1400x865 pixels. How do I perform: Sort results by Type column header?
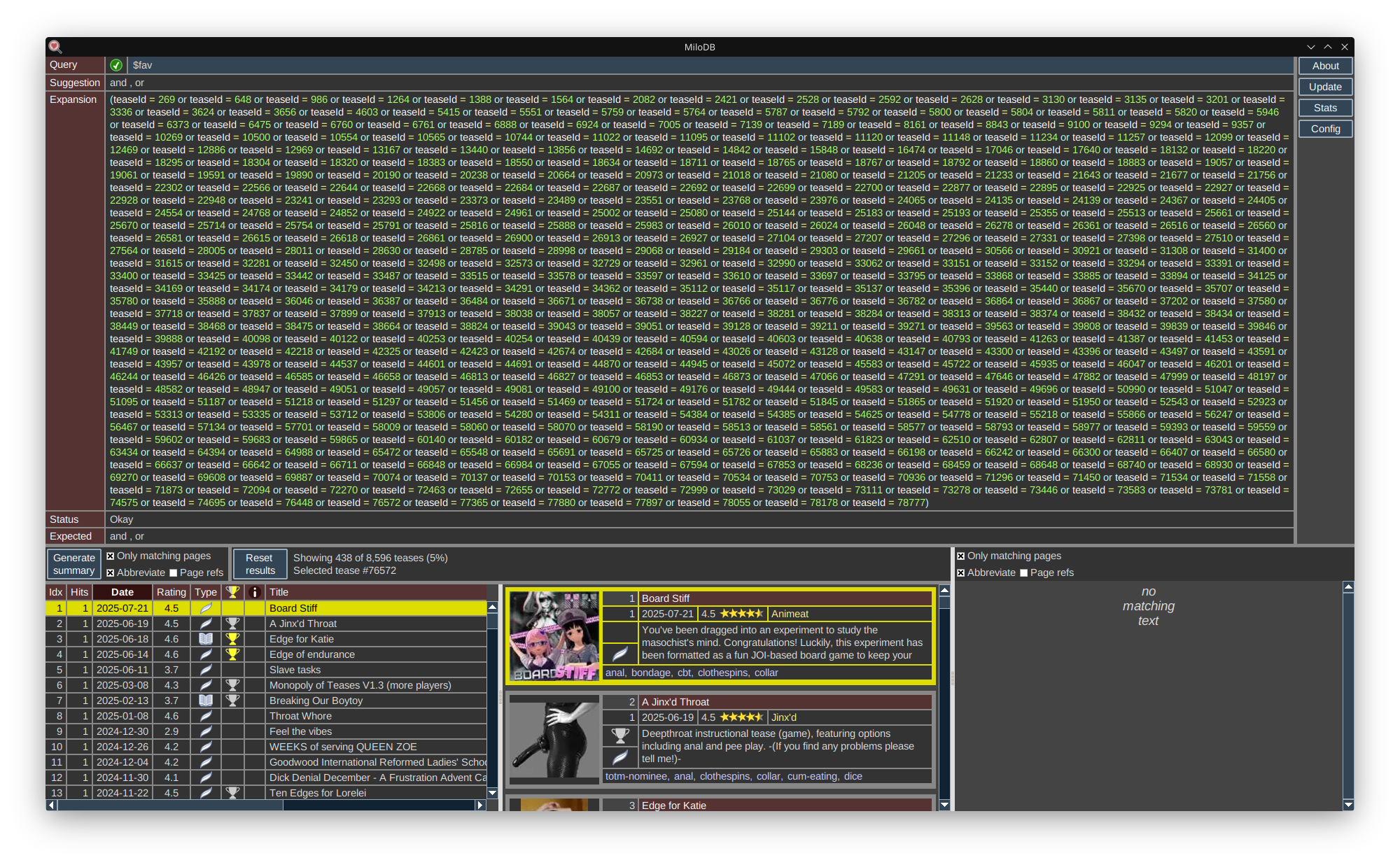click(x=206, y=592)
